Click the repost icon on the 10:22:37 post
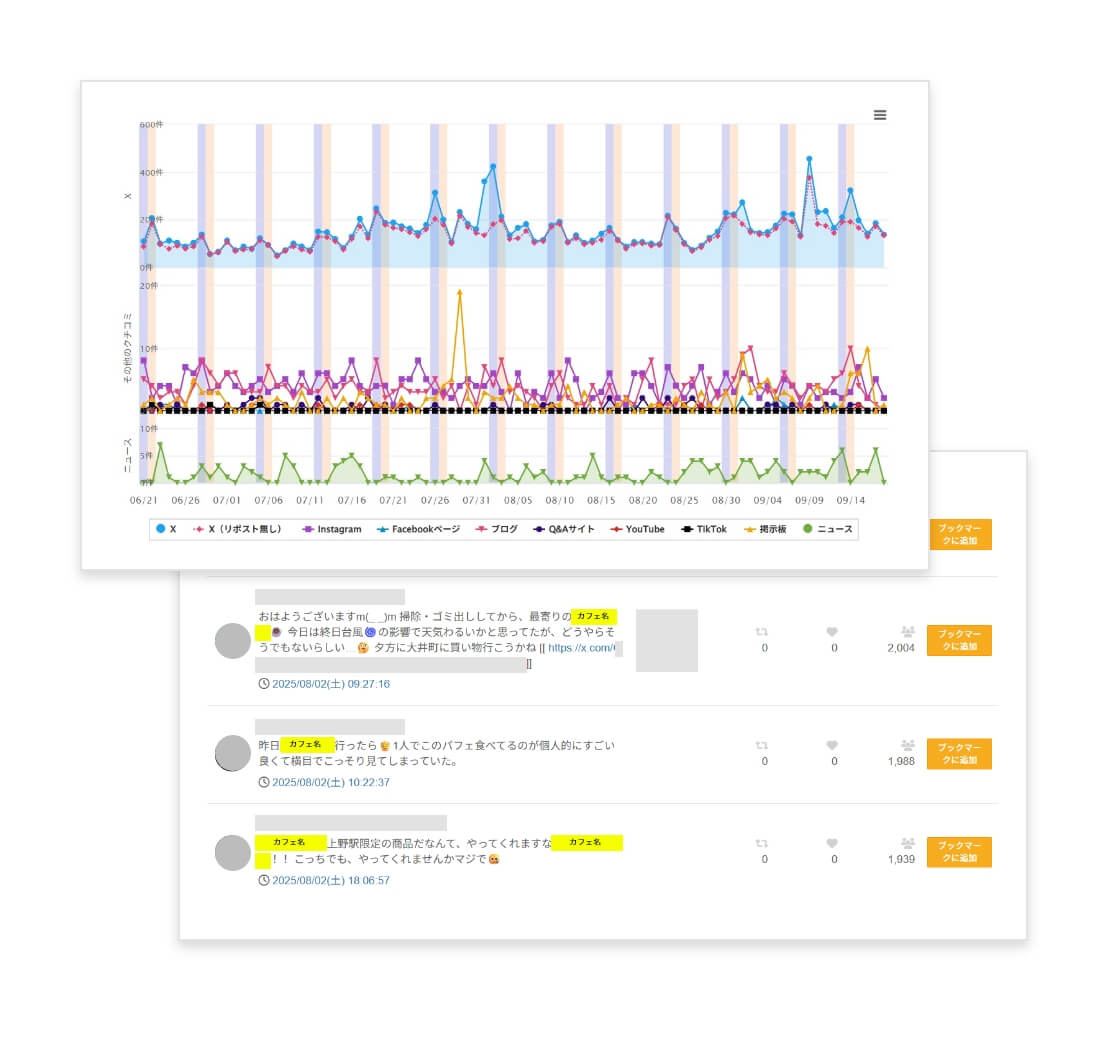1108x1040 pixels. point(764,745)
